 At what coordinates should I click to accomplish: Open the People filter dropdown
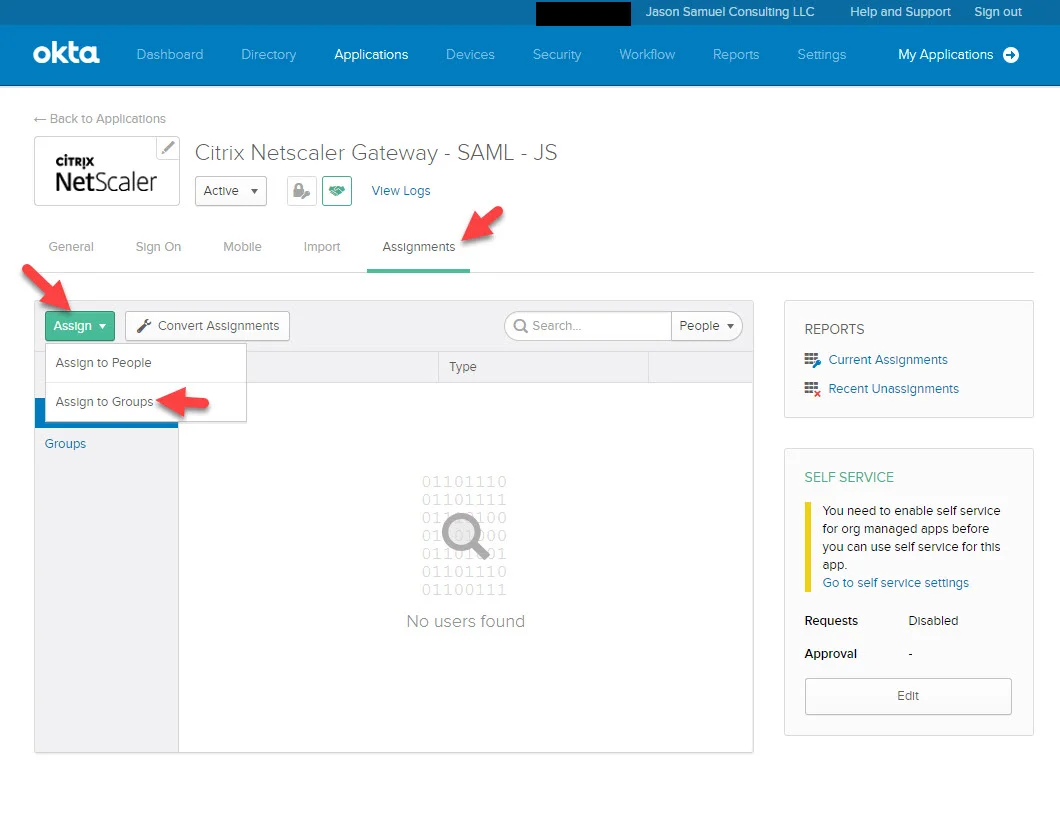706,326
